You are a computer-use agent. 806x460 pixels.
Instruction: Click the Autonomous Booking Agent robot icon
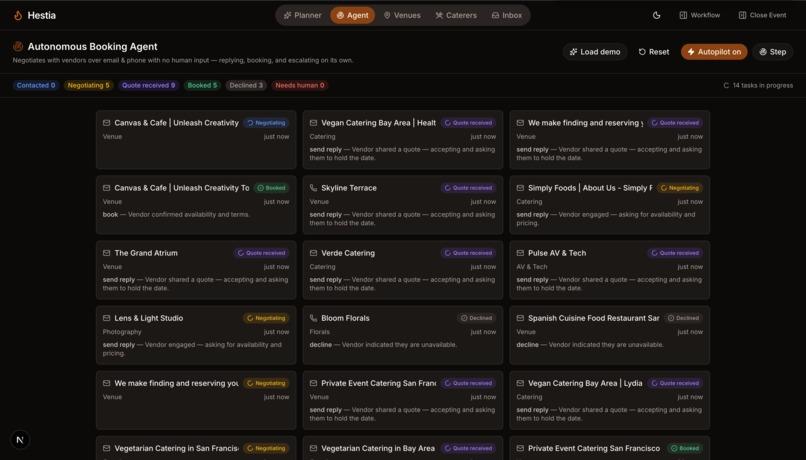[x=18, y=46]
